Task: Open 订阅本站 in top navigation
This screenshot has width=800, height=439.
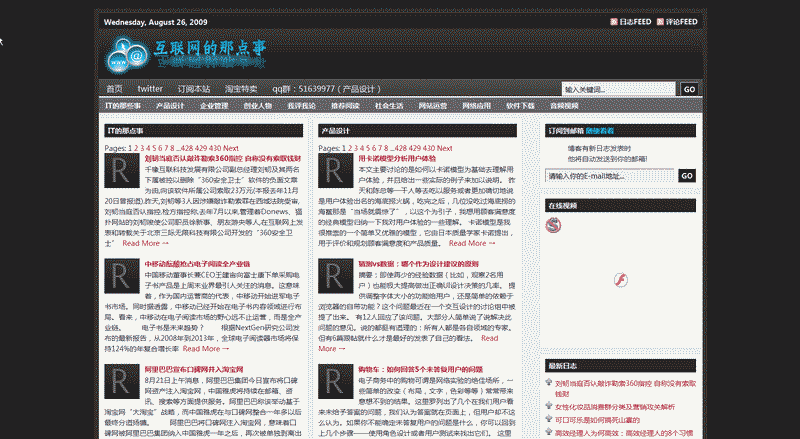Action: tap(194, 89)
